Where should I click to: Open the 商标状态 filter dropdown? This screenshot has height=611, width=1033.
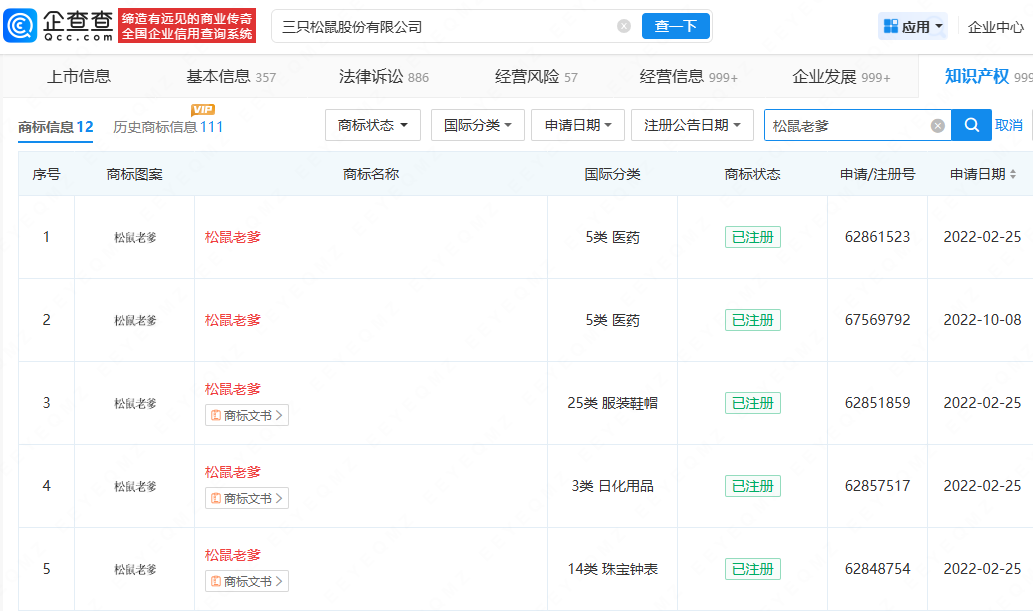pyautogui.click(x=373, y=125)
